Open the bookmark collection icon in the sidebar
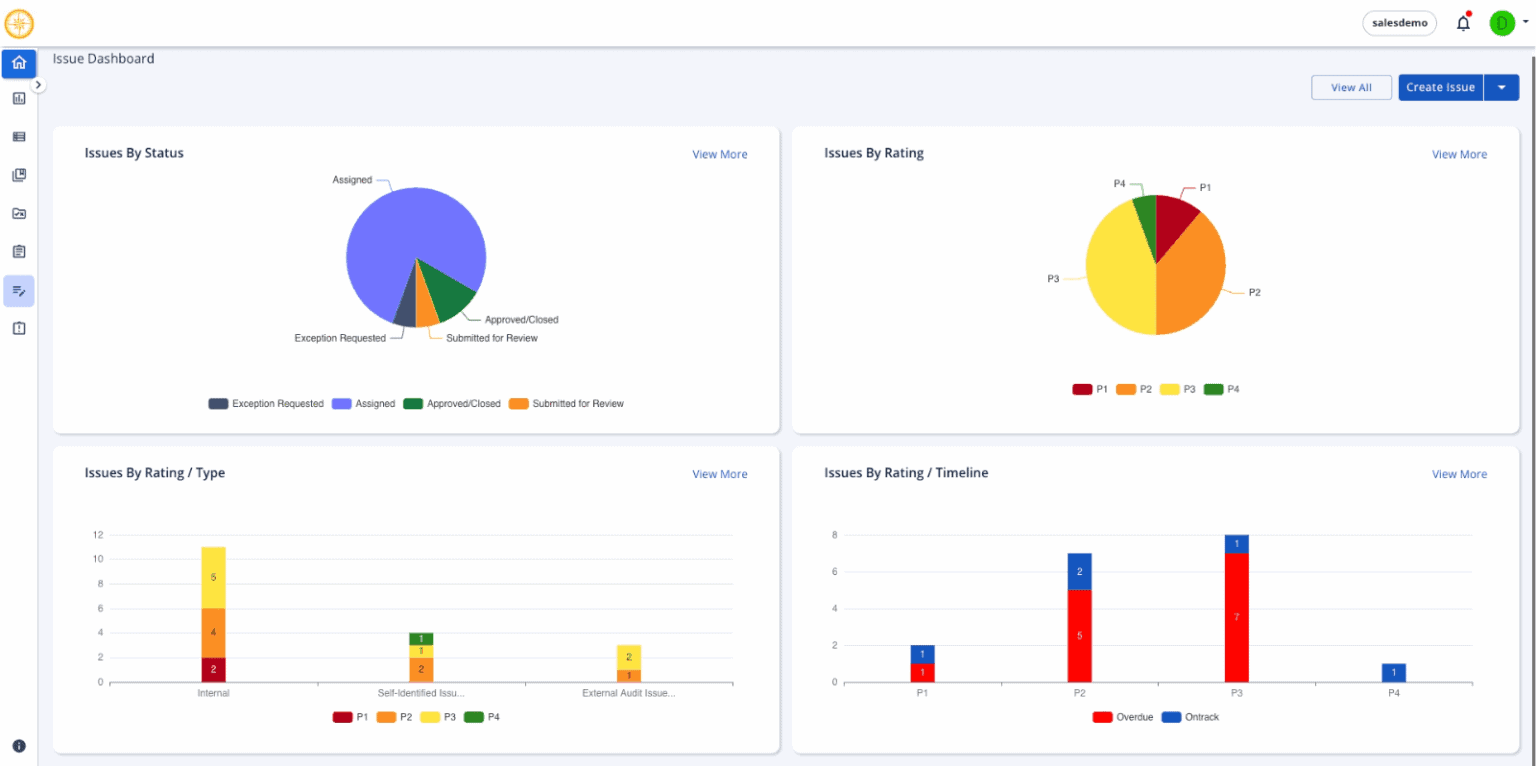1536x766 pixels. [19, 175]
